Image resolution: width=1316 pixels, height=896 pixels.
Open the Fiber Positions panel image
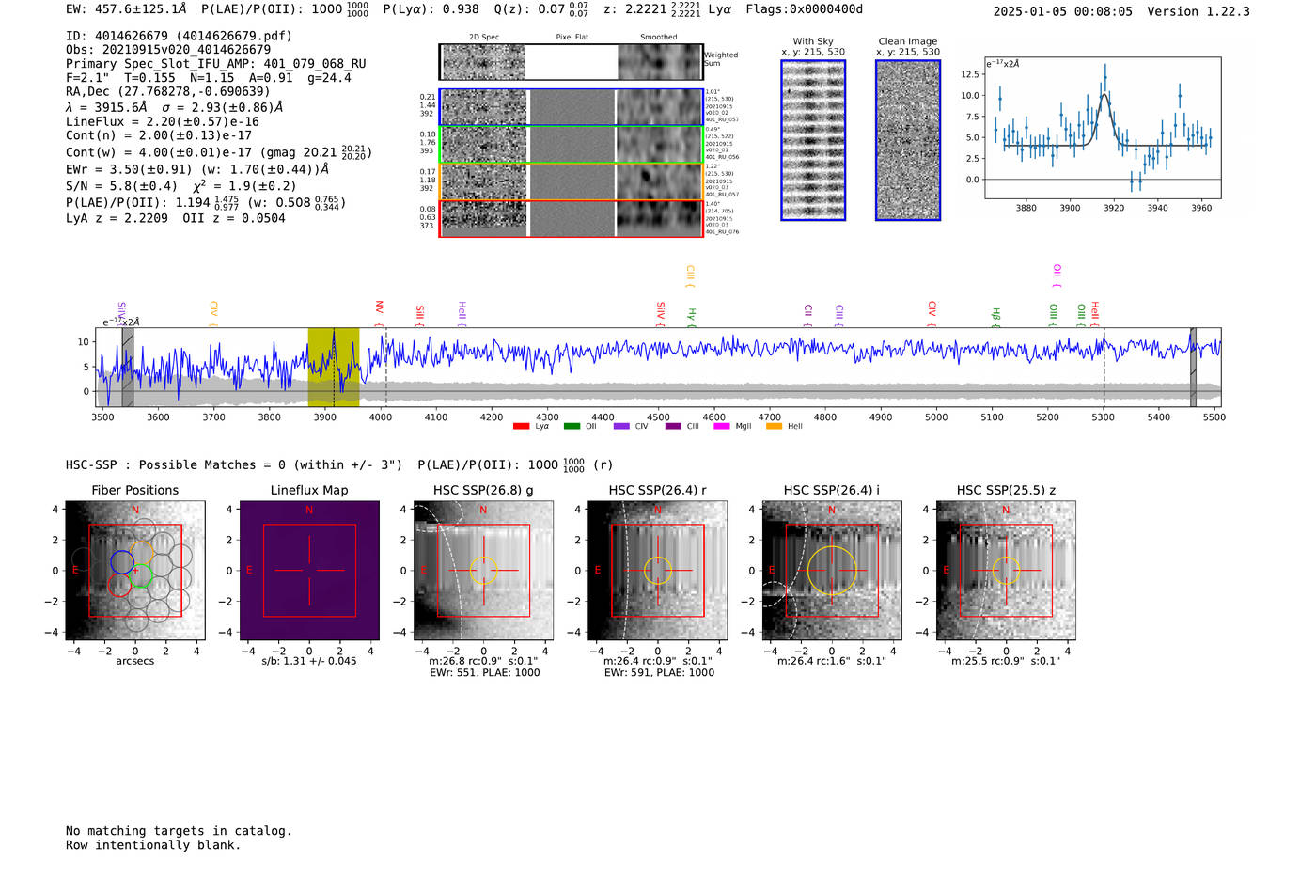[135, 571]
